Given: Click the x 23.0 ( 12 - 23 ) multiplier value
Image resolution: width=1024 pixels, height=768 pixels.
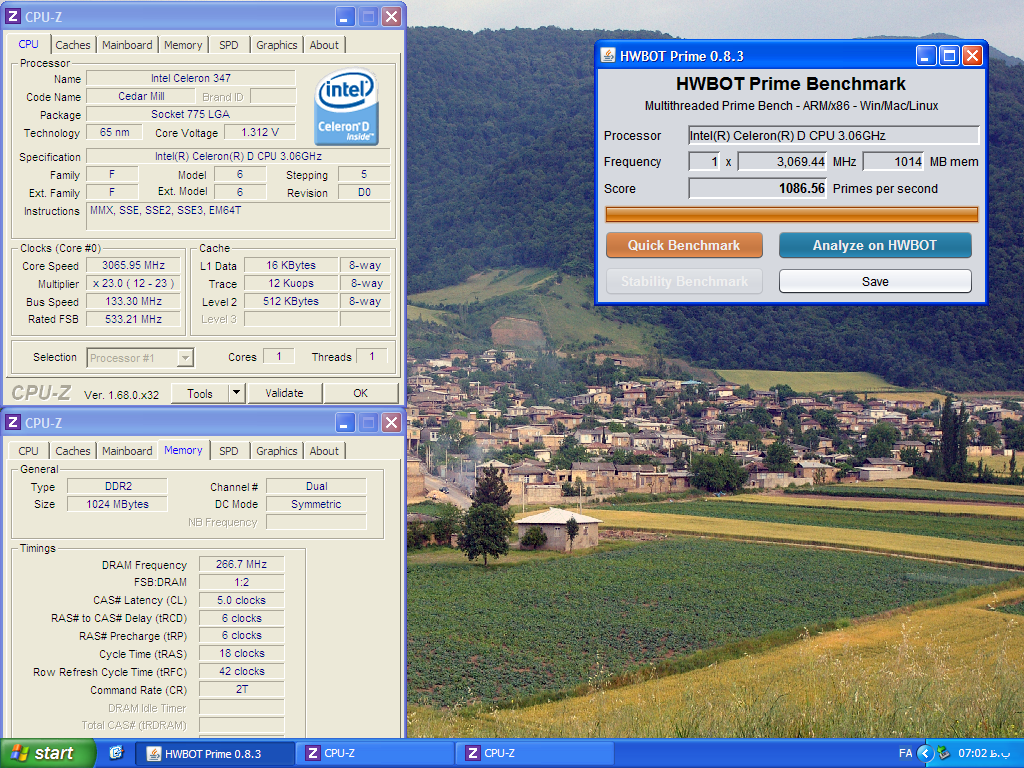Looking at the screenshot, I should point(133,283).
